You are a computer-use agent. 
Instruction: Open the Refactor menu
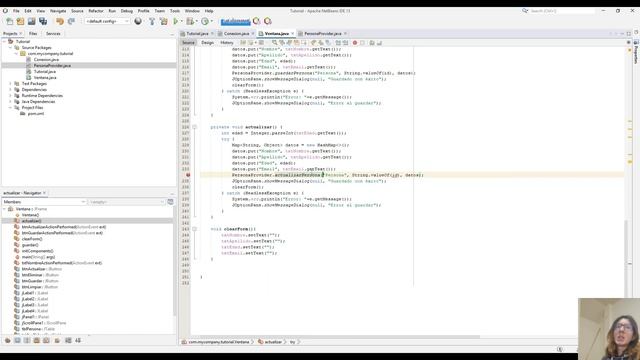click(x=96, y=11)
